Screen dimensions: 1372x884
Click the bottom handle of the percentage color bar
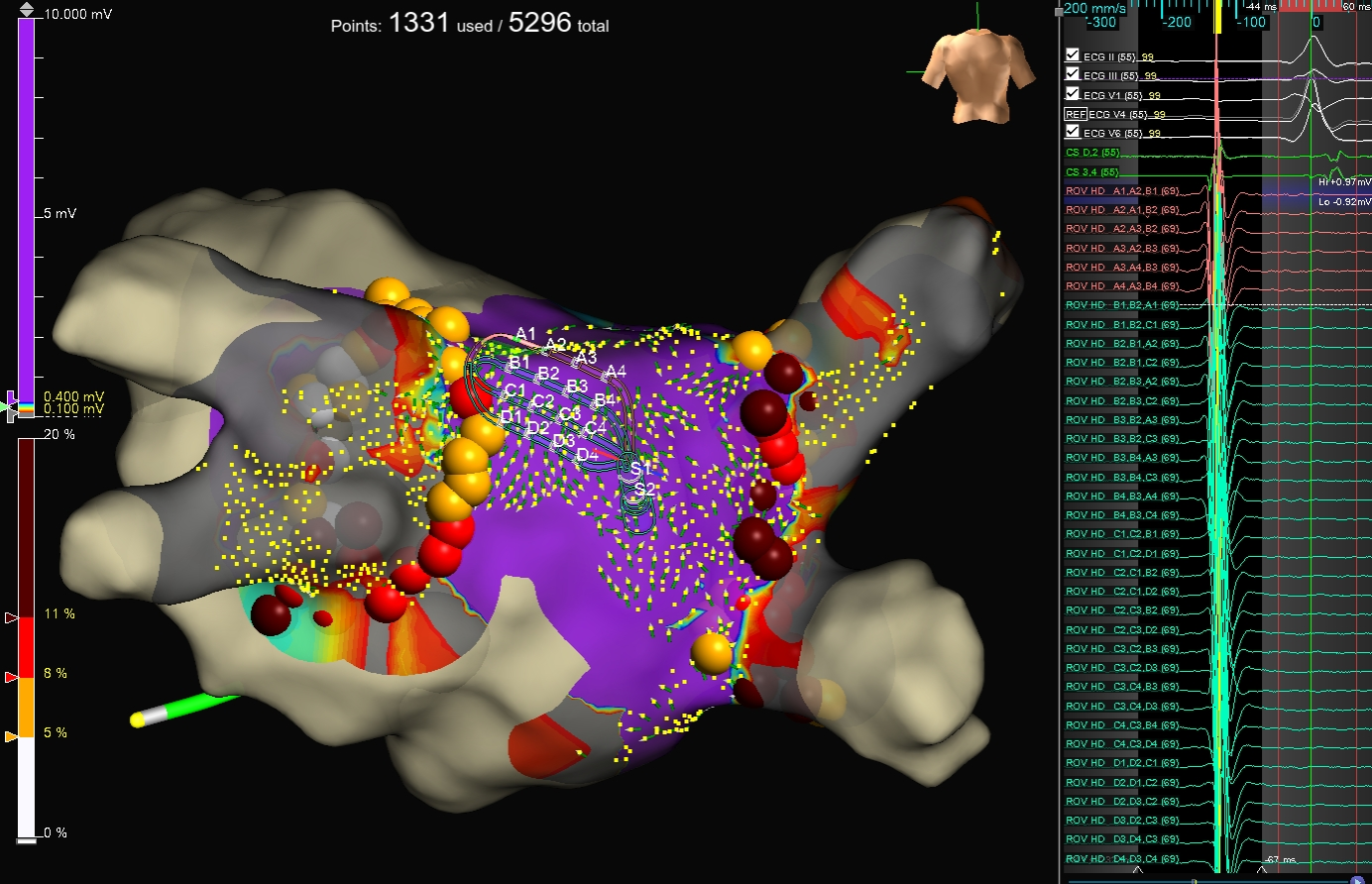pyautogui.click(x=27, y=839)
